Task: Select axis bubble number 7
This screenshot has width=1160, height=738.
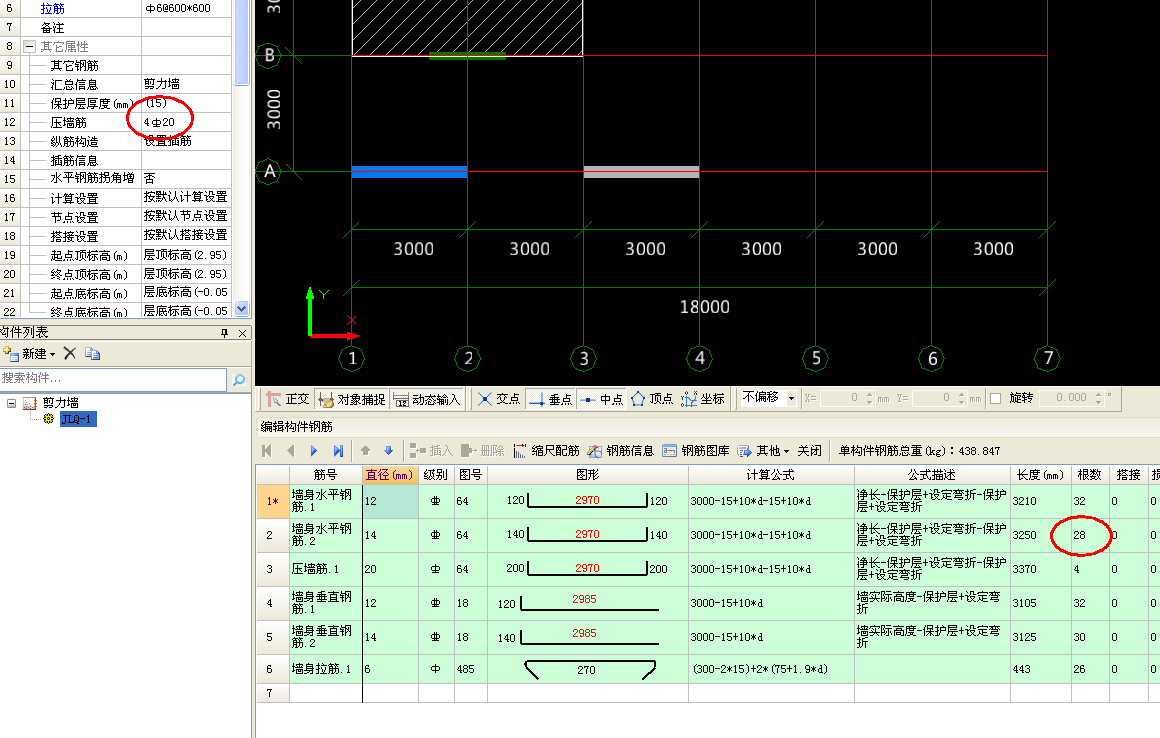Action: click(1048, 359)
